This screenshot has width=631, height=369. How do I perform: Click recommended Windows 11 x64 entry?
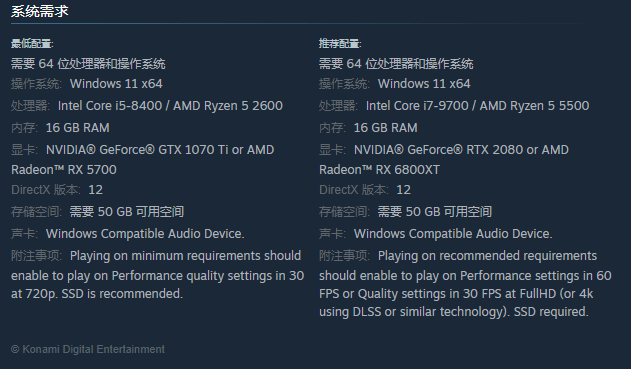click(424, 84)
